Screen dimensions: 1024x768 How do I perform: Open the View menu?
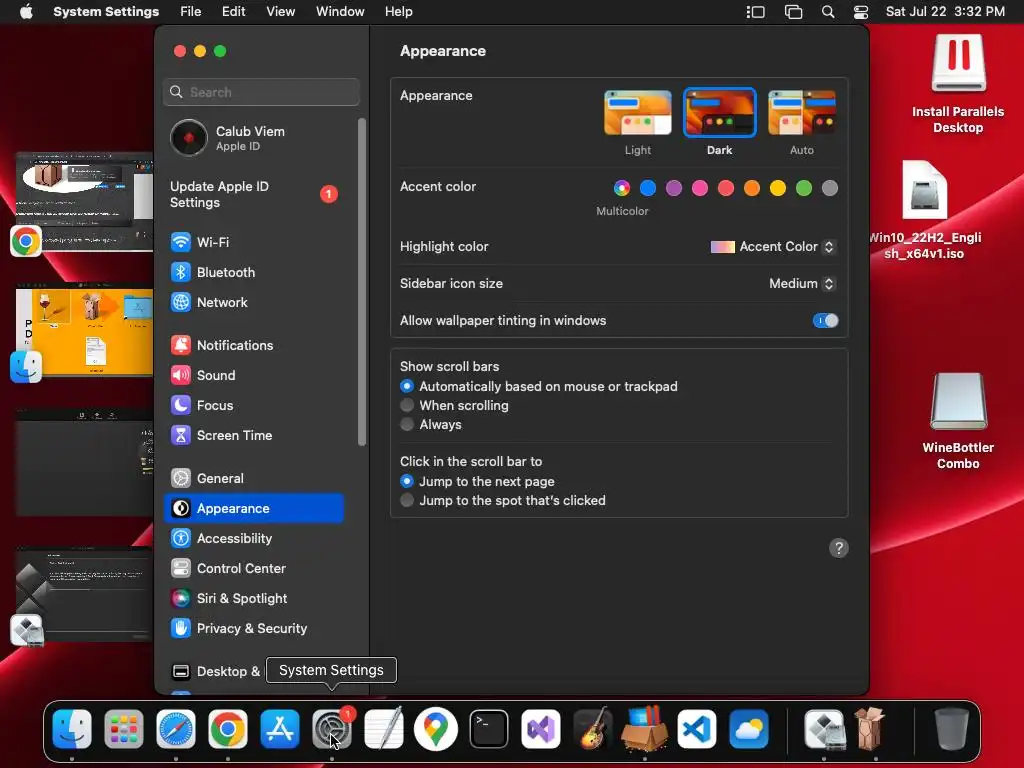pyautogui.click(x=281, y=12)
